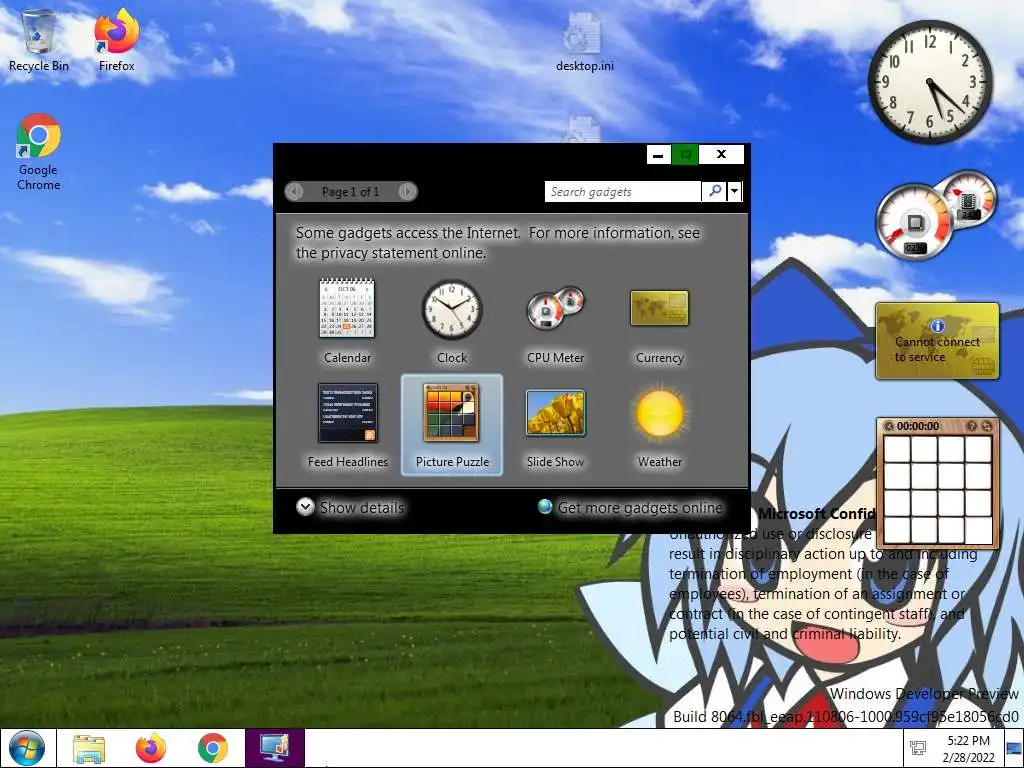Select Google Chrome desktop shortcut
1024x768 pixels.
click(39, 152)
